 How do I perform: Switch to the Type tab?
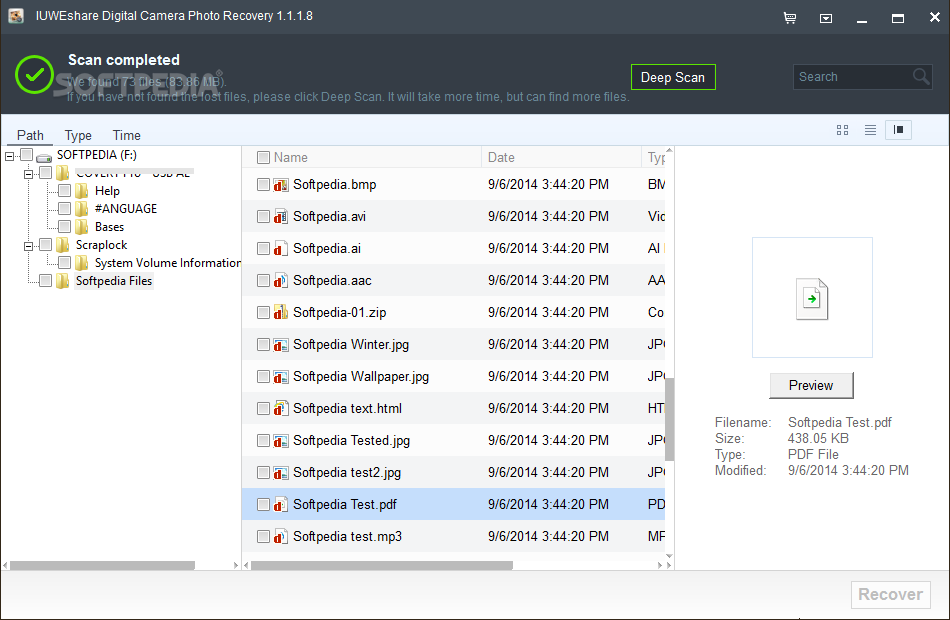pos(78,135)
